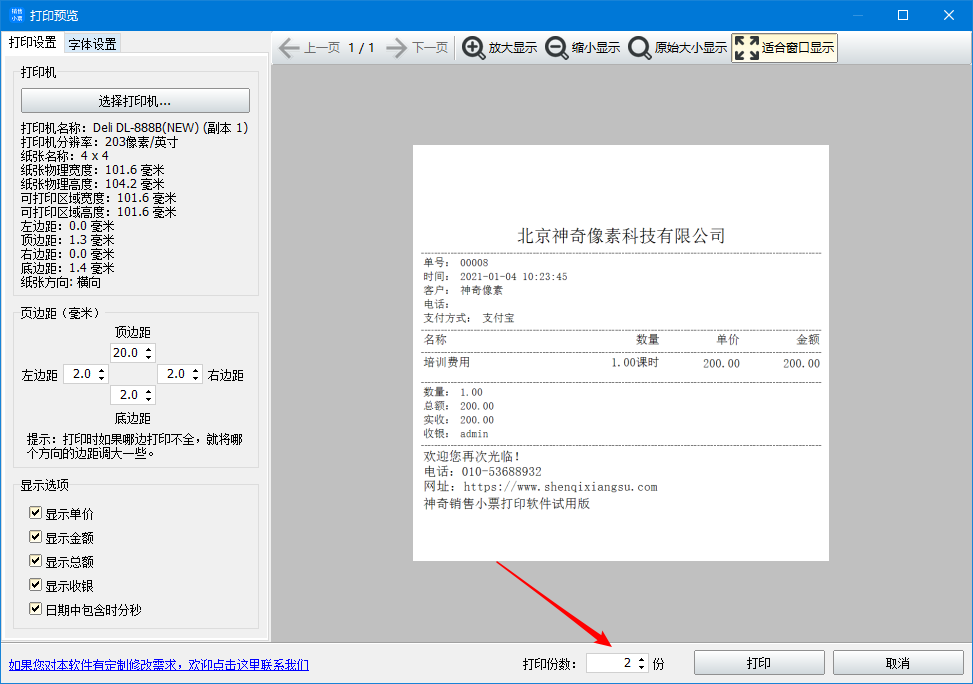Open 选择打印机 printer chooser
Viewport: 973px width, 684px height.
tap(135, 101)
